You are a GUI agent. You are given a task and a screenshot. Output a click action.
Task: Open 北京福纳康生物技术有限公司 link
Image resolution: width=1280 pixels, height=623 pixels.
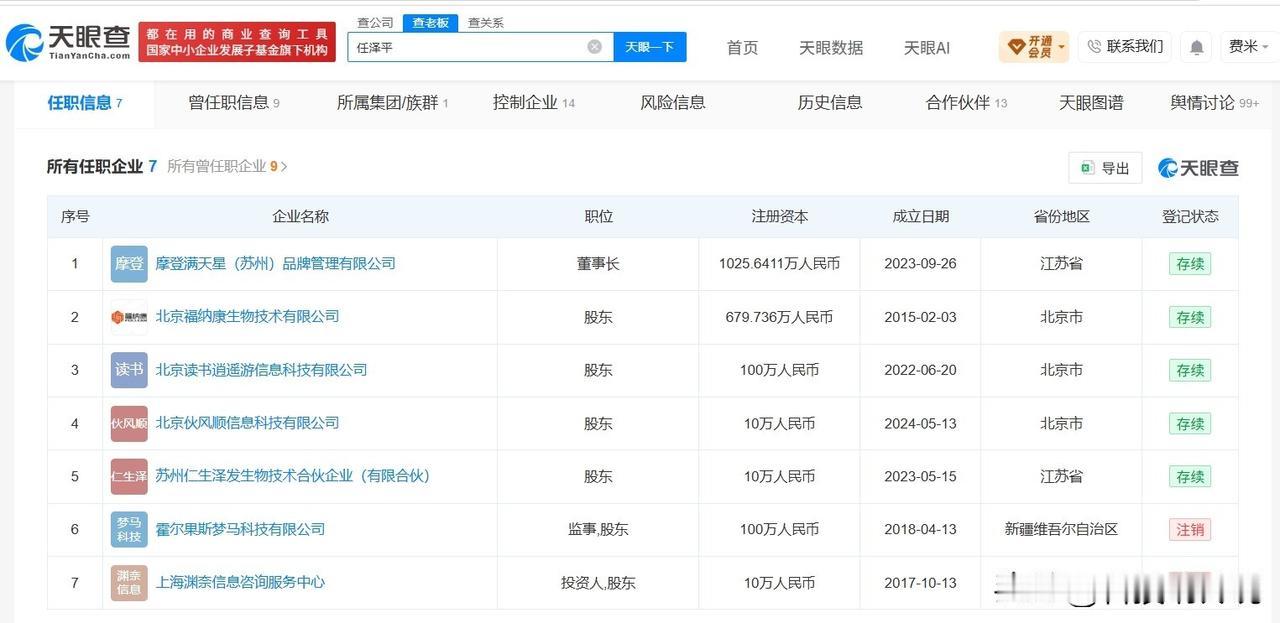247,317
